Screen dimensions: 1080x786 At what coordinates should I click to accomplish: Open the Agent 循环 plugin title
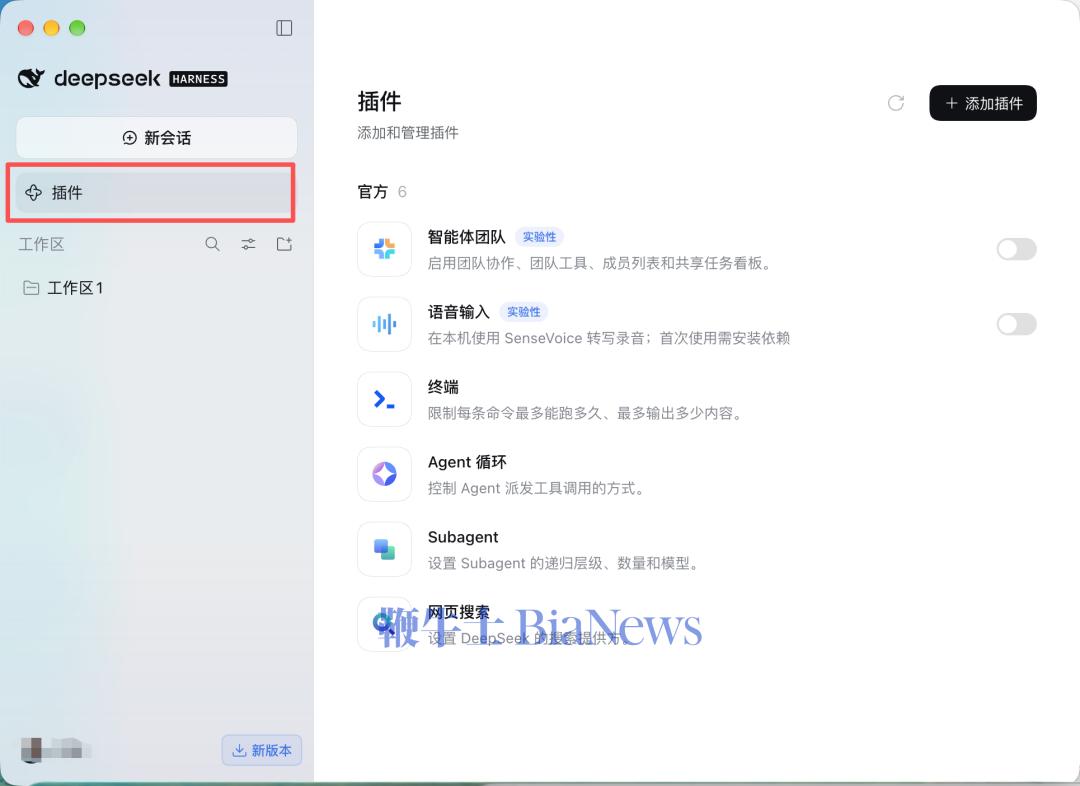click(467, 462)
